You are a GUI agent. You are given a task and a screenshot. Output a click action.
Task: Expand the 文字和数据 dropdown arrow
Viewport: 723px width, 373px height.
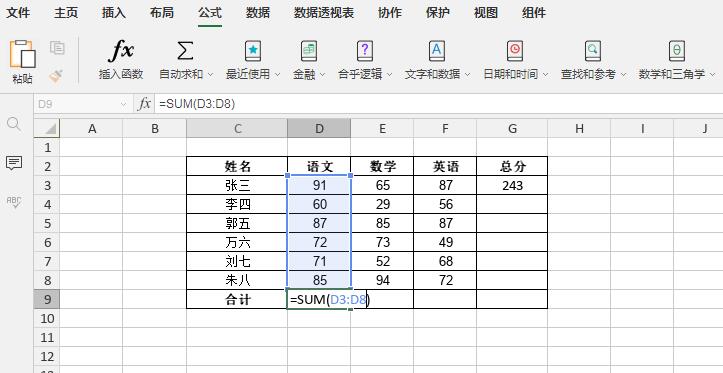coord(468,74)
